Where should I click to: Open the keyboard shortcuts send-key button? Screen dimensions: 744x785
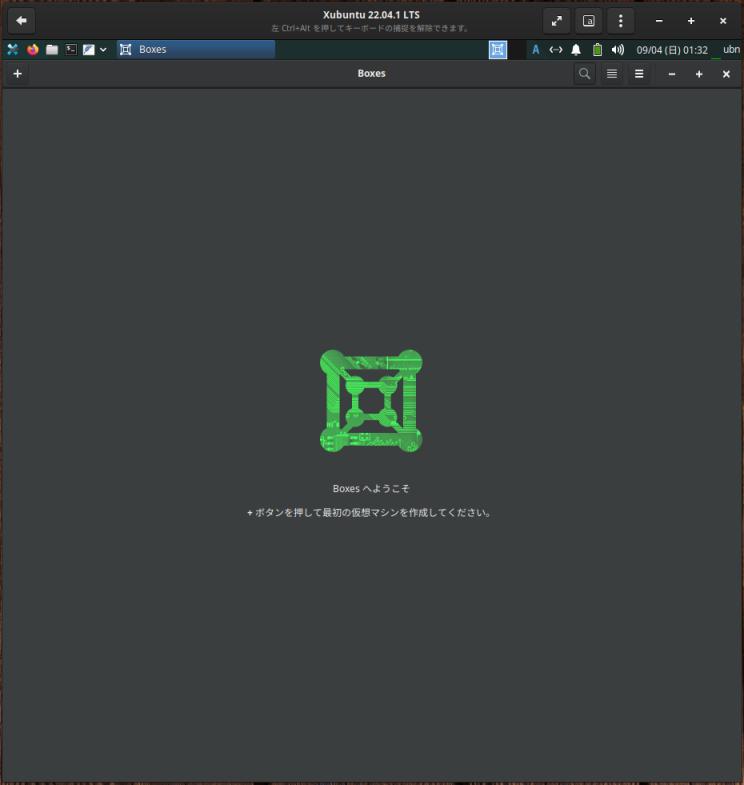(588, 21)
